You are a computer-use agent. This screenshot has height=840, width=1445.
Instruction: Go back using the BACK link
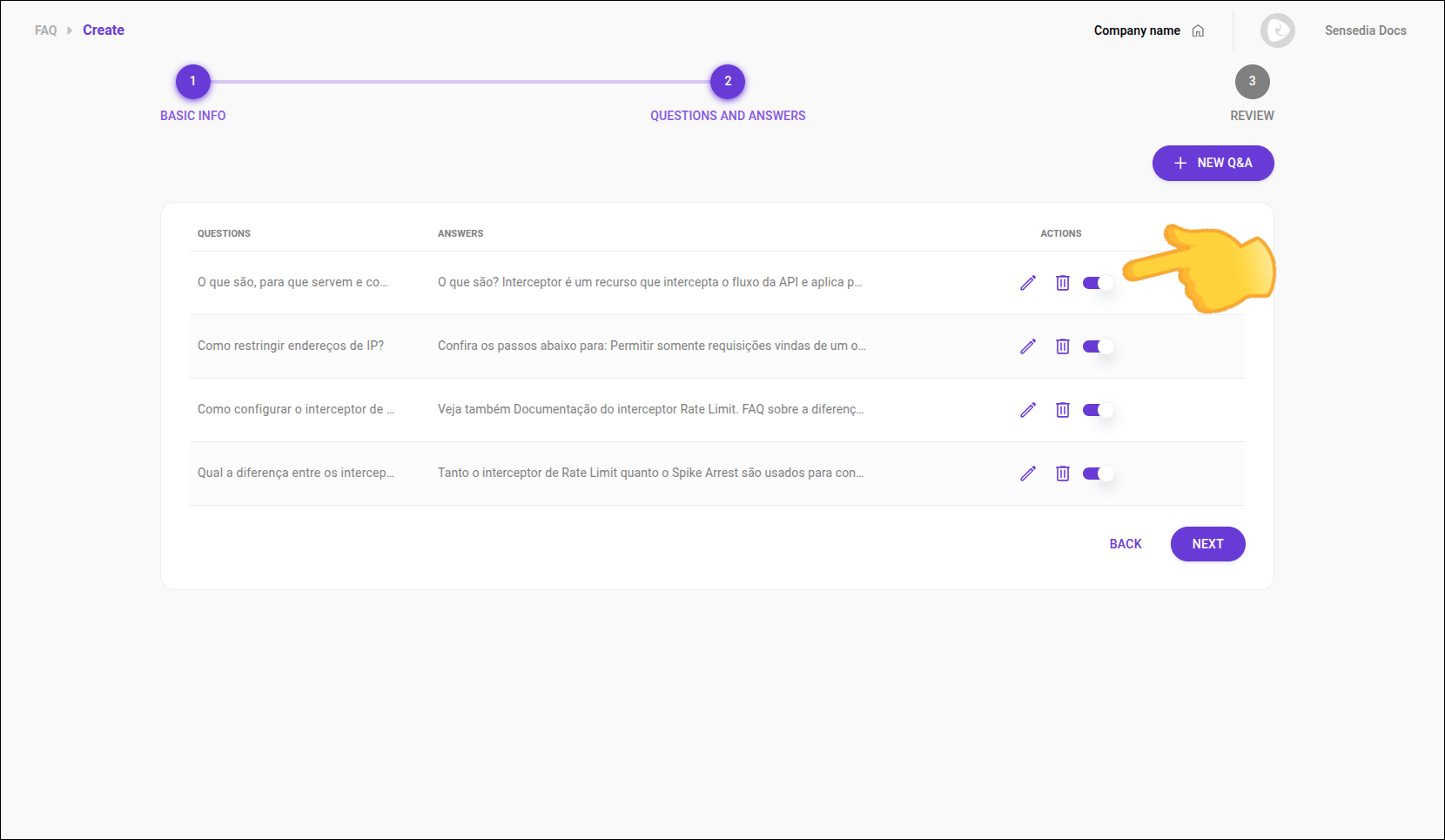point(1125,543)
